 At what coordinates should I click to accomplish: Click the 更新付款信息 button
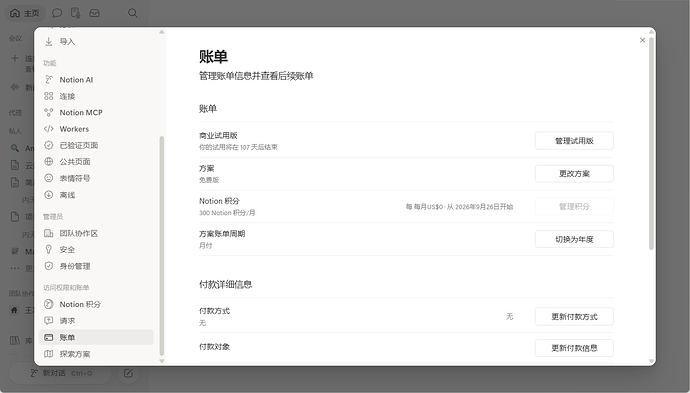[574, 348]
